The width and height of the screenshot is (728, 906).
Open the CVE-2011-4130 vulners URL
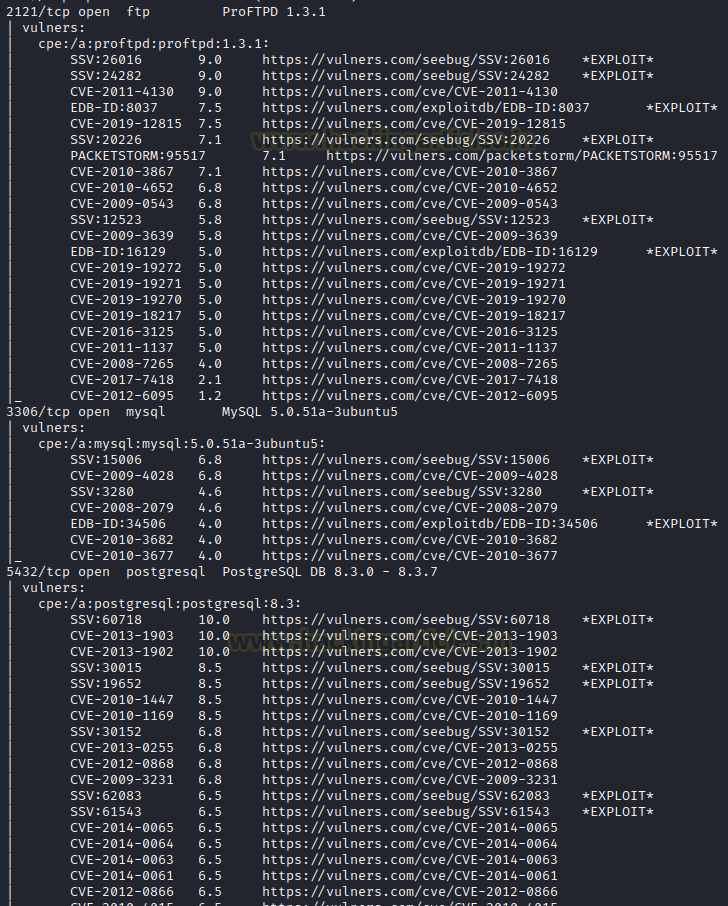[410, 92]
